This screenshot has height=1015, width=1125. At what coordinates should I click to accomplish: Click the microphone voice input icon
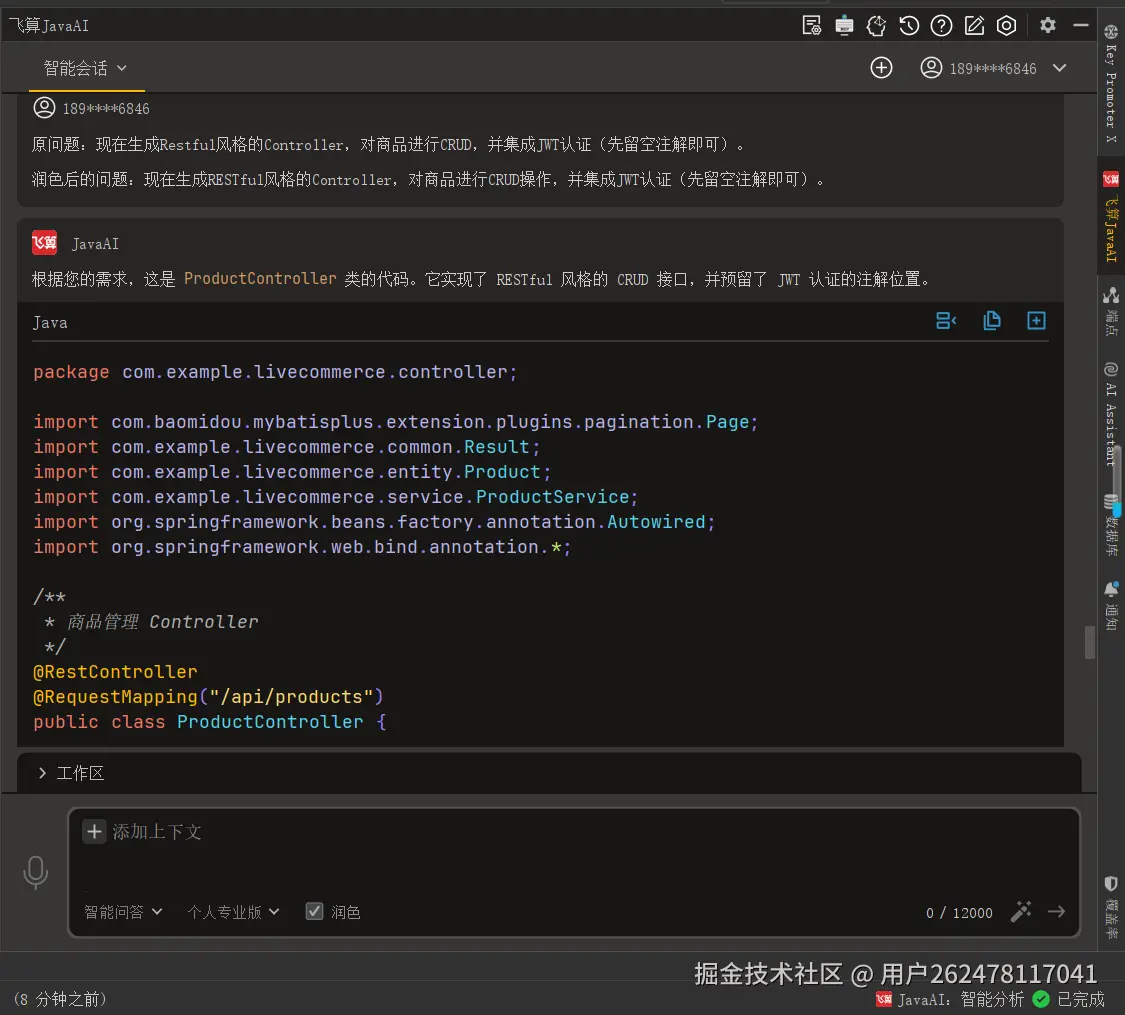tap(36, 872)
